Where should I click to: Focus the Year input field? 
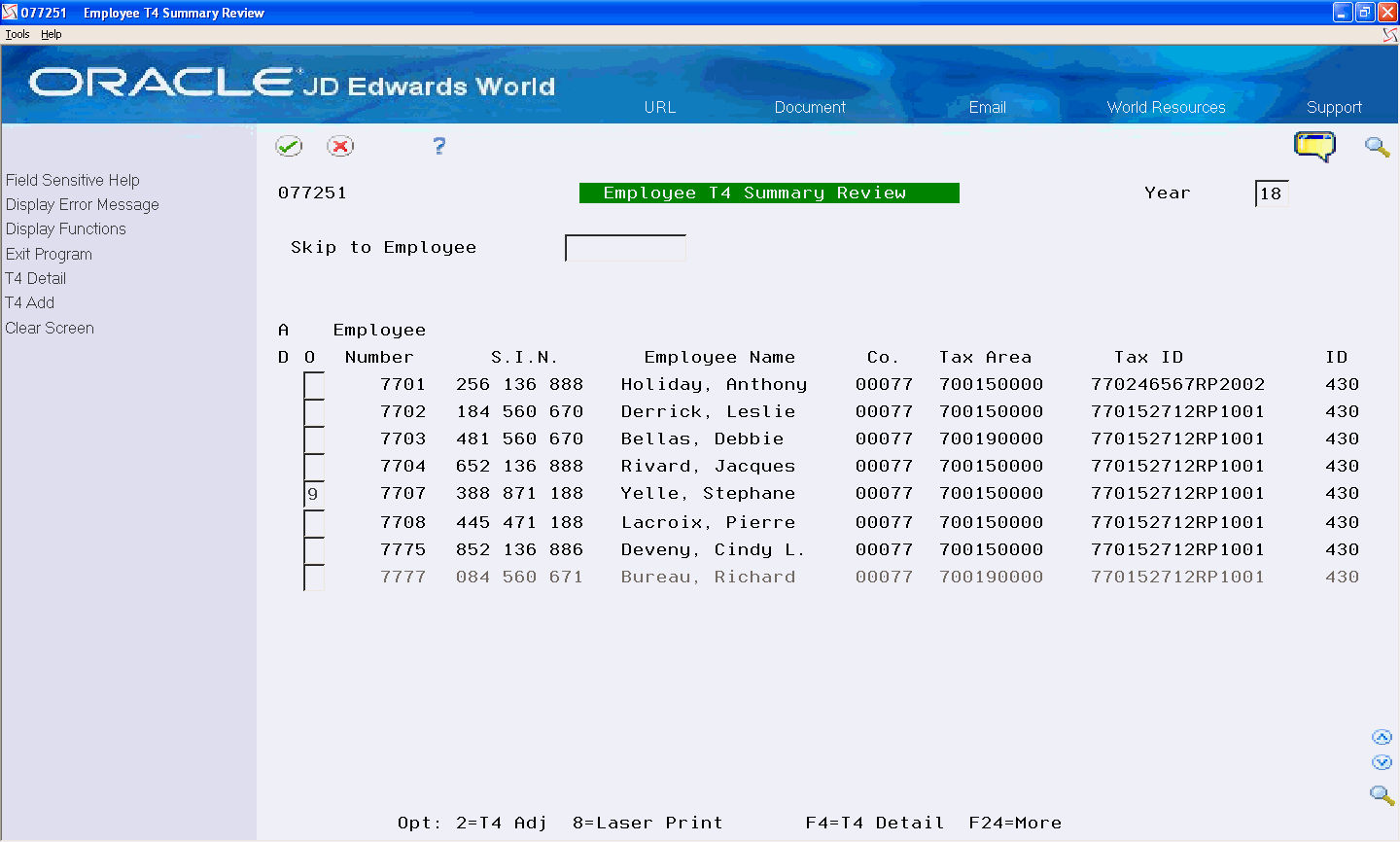tap(1272, 193)
